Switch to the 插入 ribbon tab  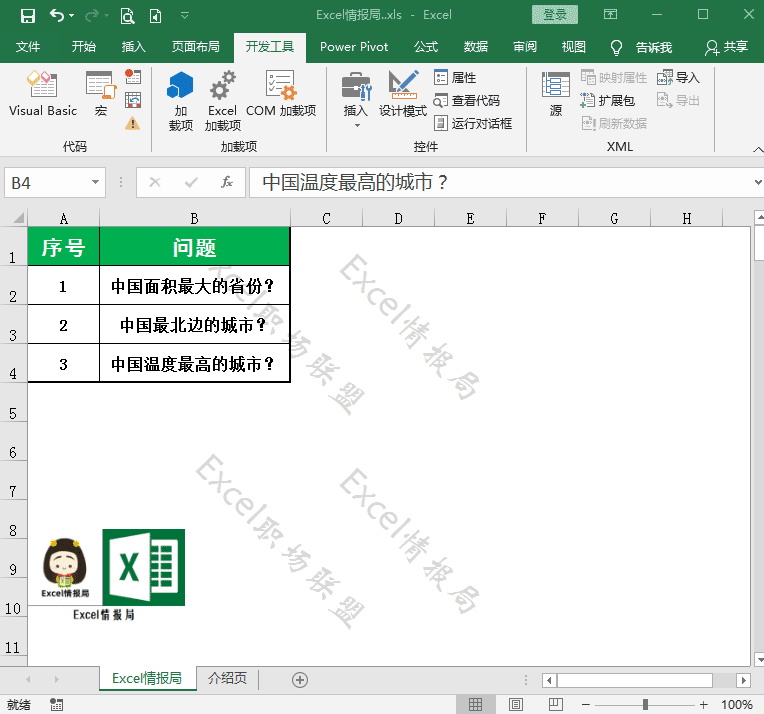pyautogui.click(x=134, y=47)
